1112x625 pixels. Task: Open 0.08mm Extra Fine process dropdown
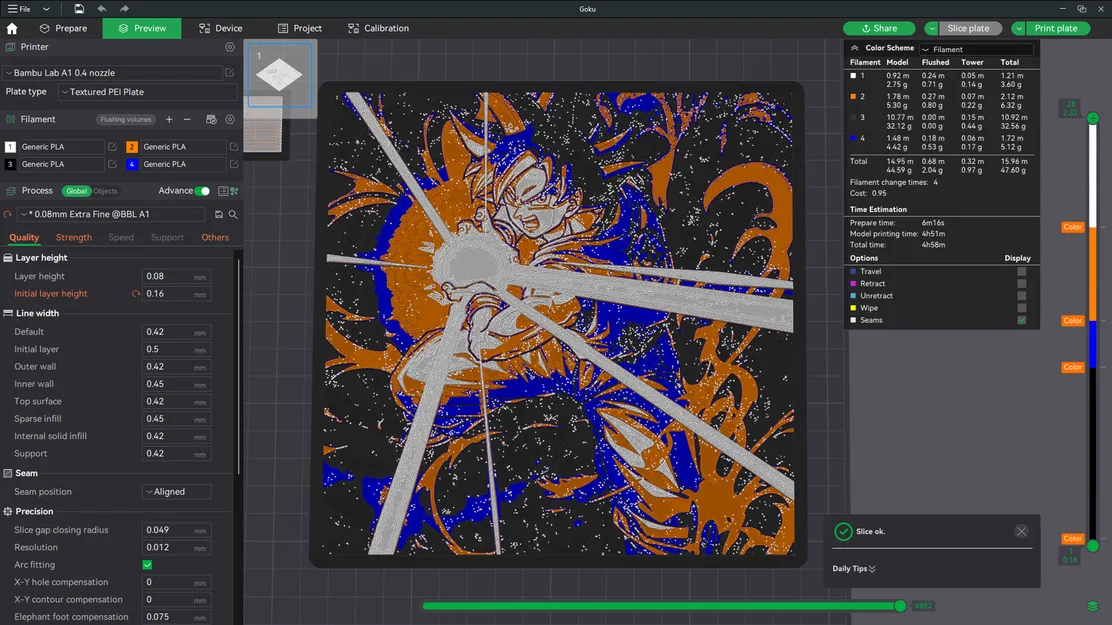pyautogui.click(x=112, y=214)
